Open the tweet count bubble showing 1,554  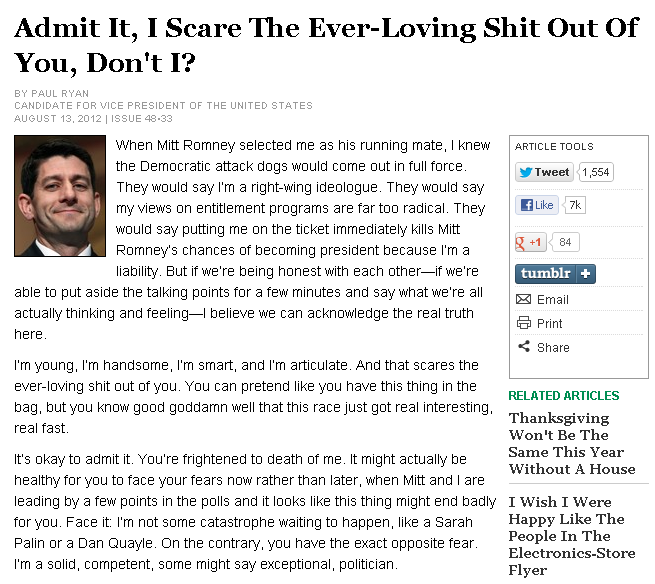point(595,172)
